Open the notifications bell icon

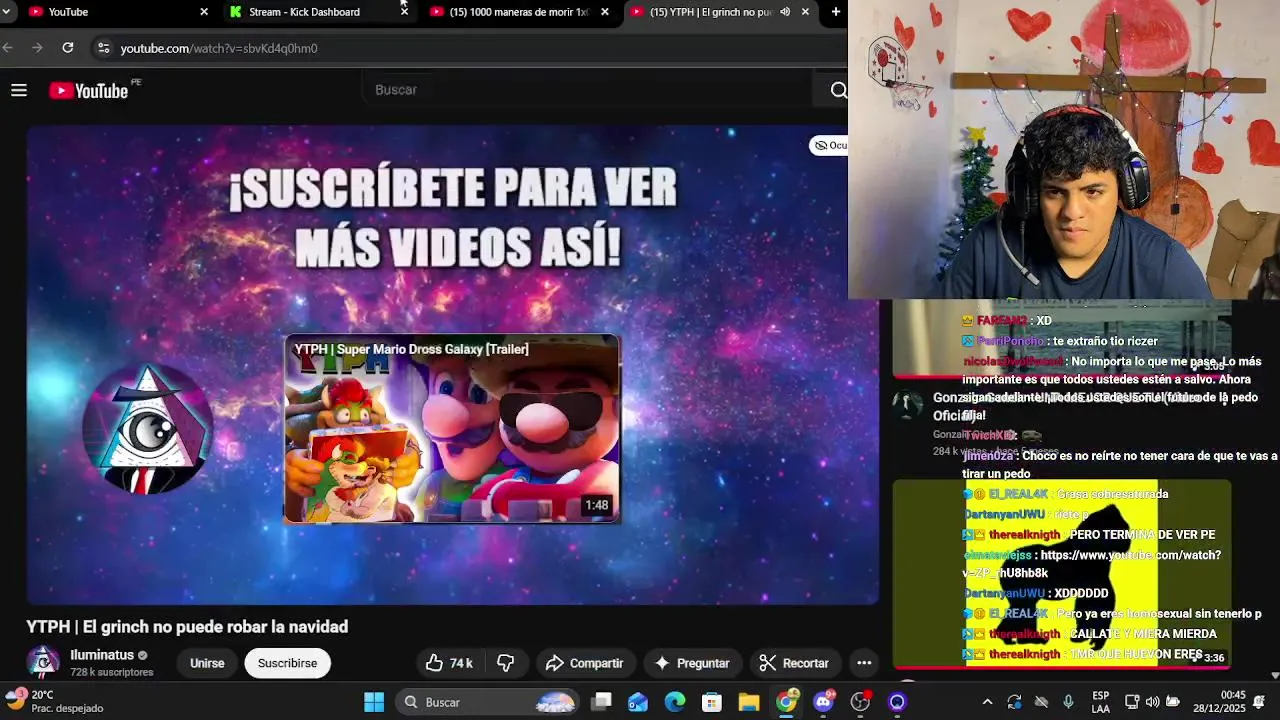coord(1260,702)
